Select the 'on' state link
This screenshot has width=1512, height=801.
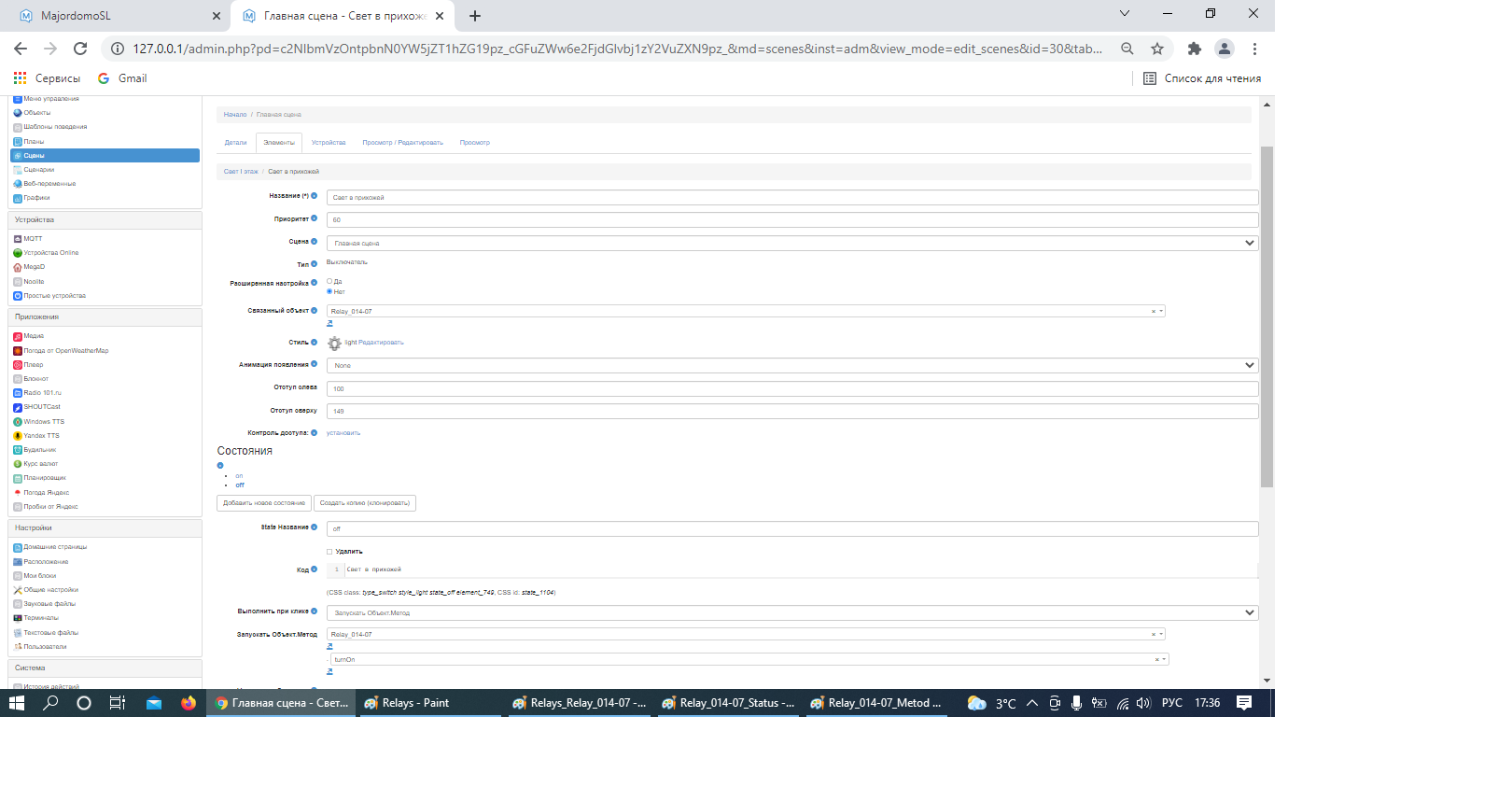(239, 476)
